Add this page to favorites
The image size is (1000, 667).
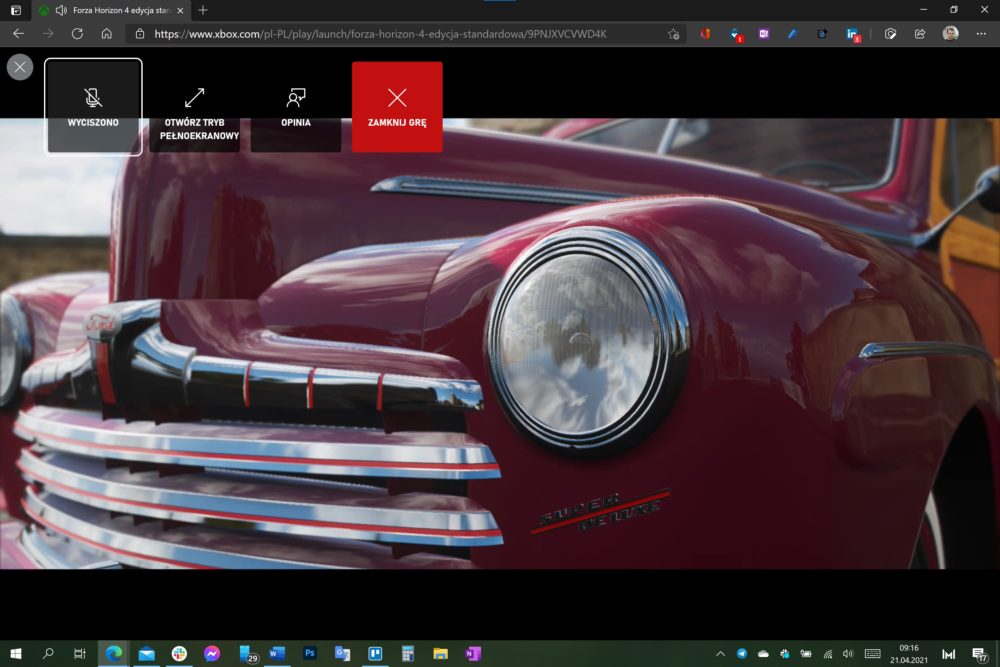tap(673, 34)
